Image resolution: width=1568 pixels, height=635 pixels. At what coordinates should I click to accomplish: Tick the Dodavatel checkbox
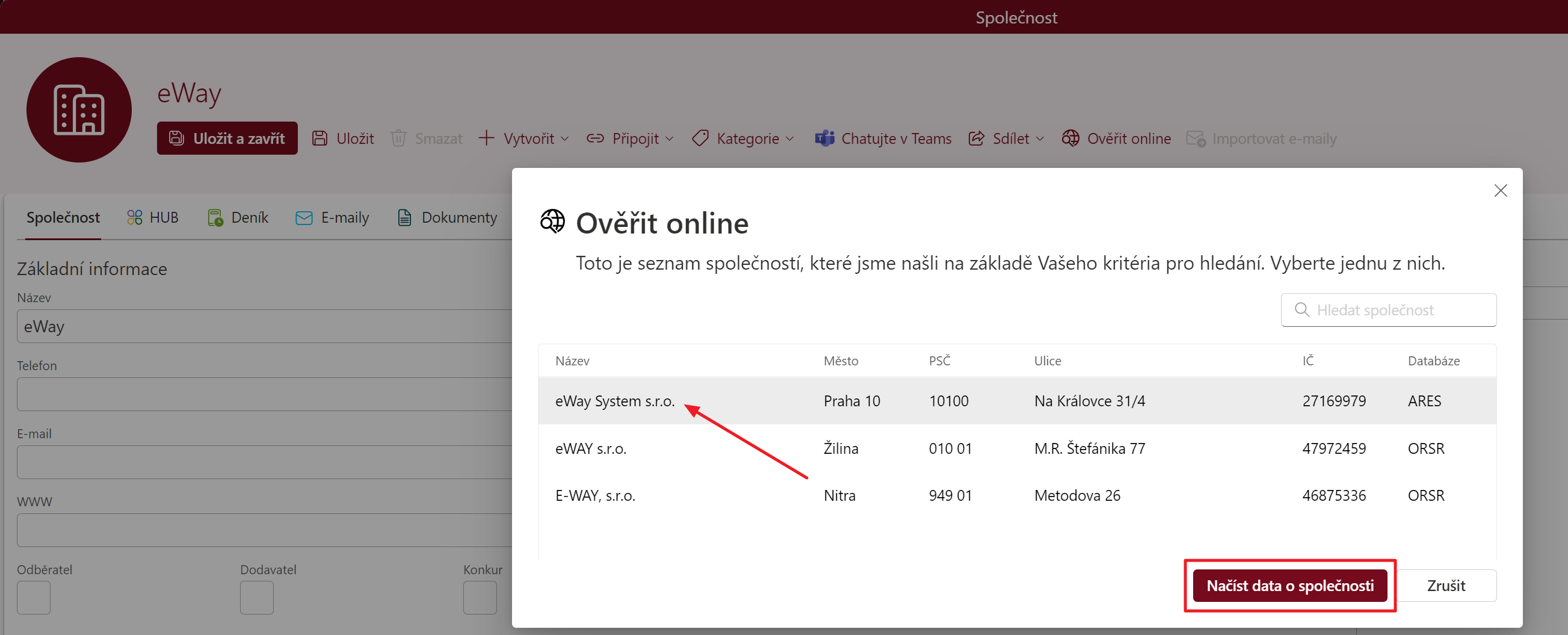tap(256, 597)
